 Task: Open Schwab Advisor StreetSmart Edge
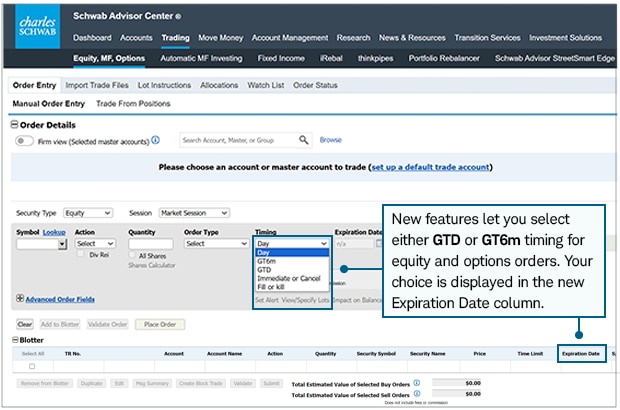click(x=554, y=58)
